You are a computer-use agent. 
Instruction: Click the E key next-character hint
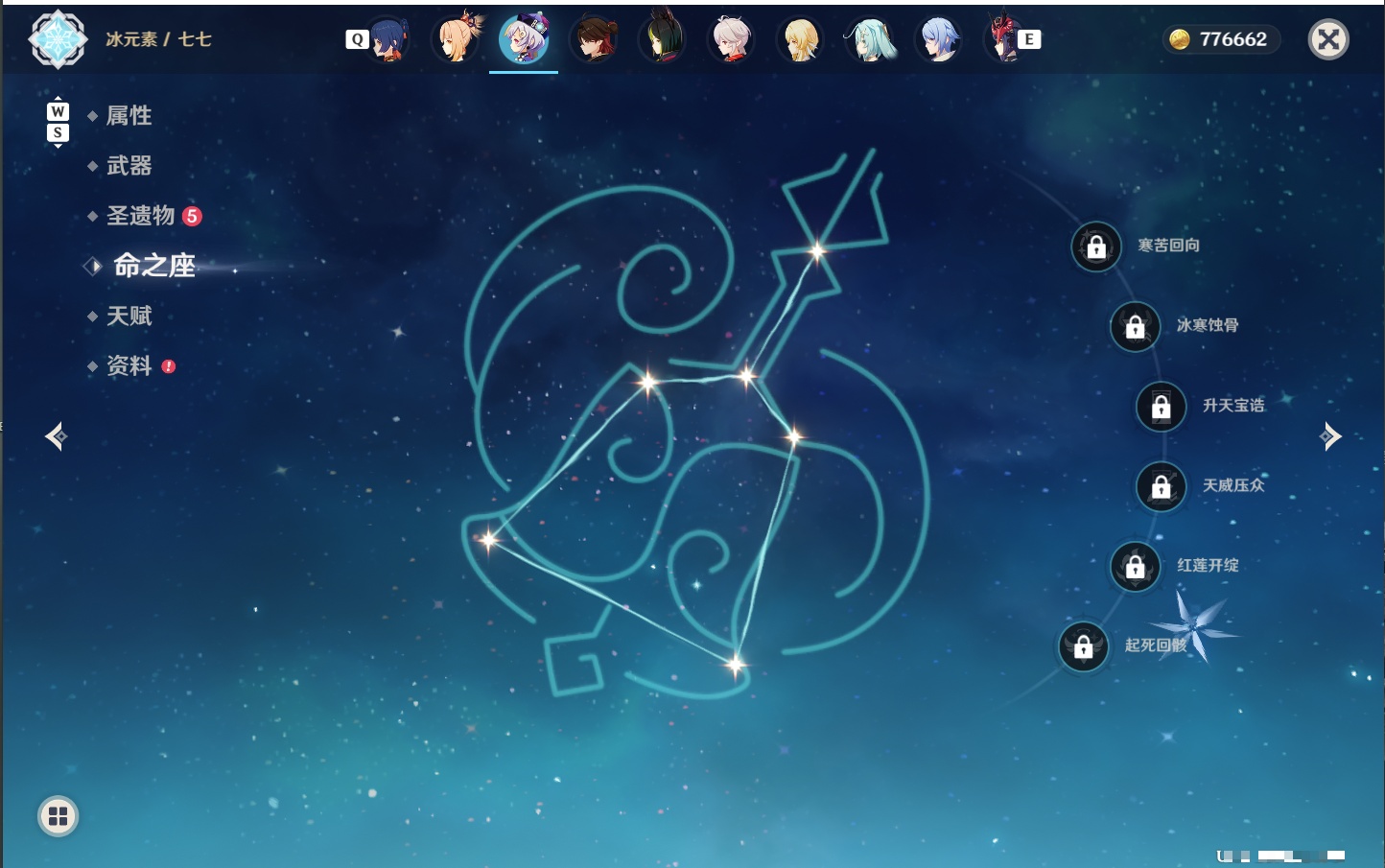tap(1029, 39)
